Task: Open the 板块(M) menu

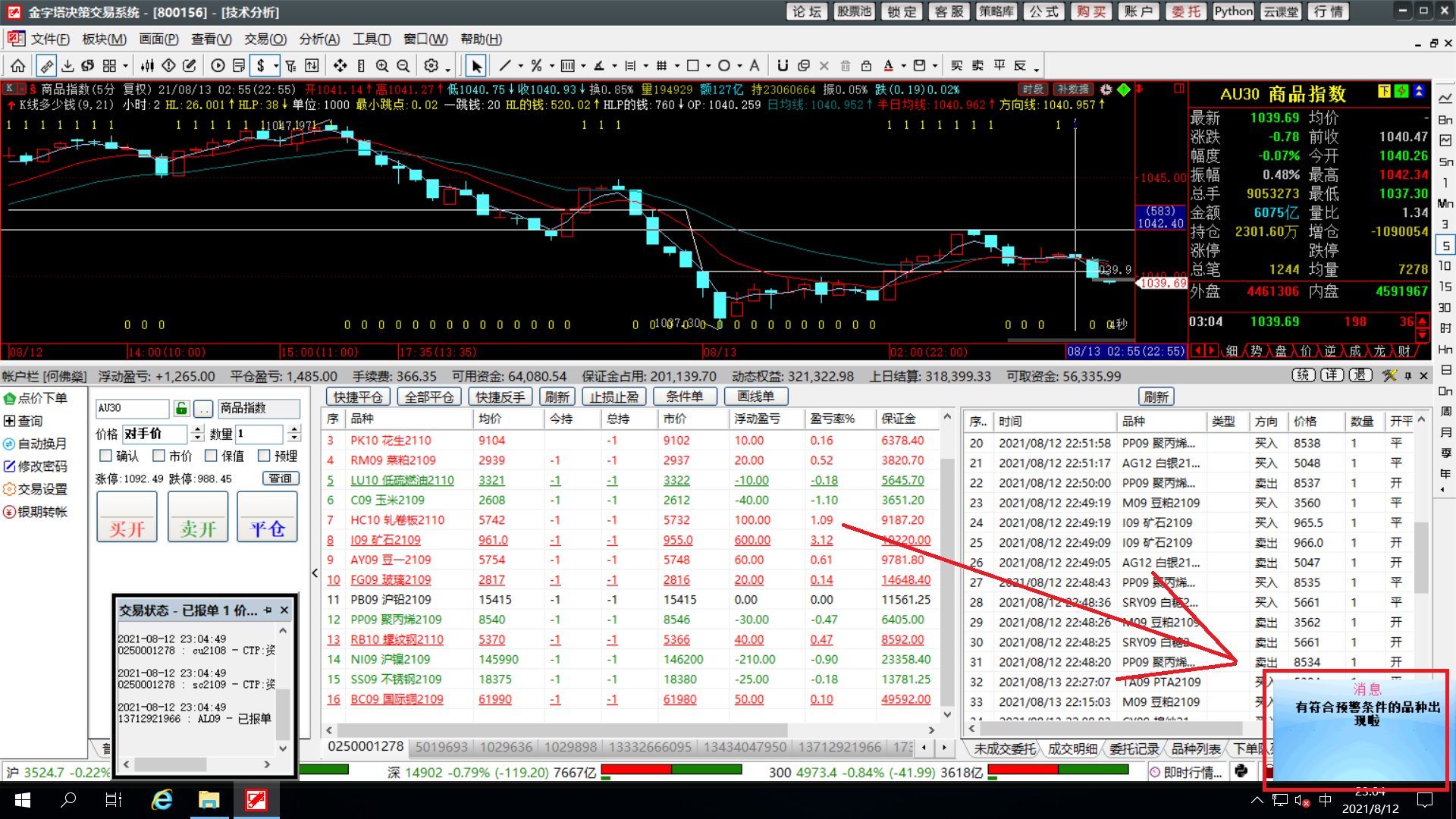Action: coord(104,39)
